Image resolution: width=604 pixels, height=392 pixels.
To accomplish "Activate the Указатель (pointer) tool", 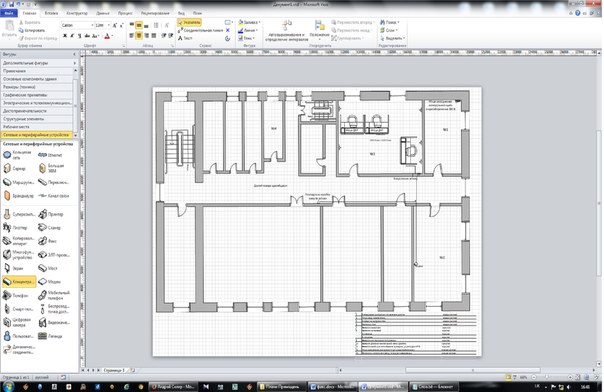I will tap(189, 22).
